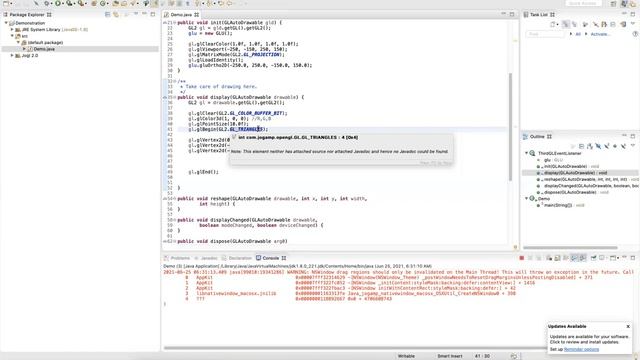Viewport: 640px width, 360px height.
Task: Click Task List help icon beside Activate
Action: point(635,34)
